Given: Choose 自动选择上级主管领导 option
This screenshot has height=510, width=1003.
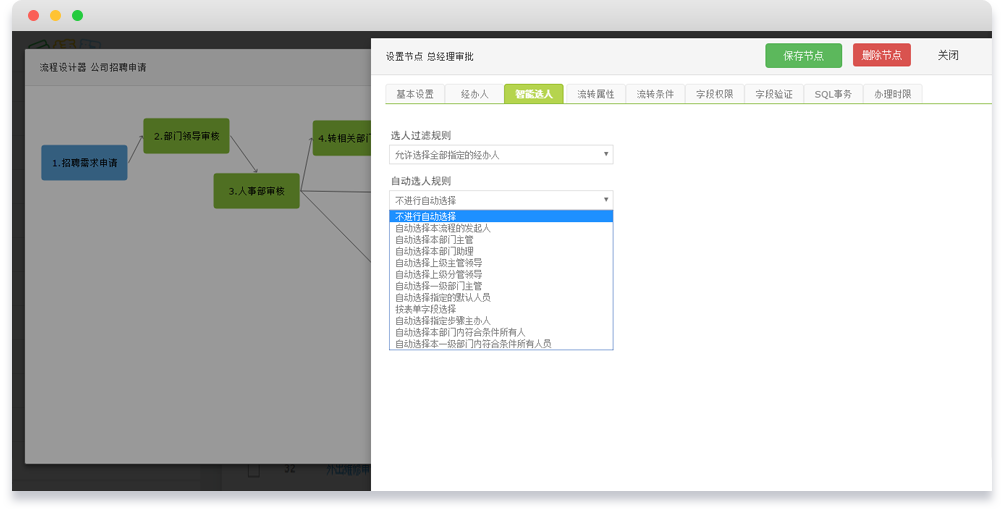Looking at the screenshot, I should tap(438, 263).
